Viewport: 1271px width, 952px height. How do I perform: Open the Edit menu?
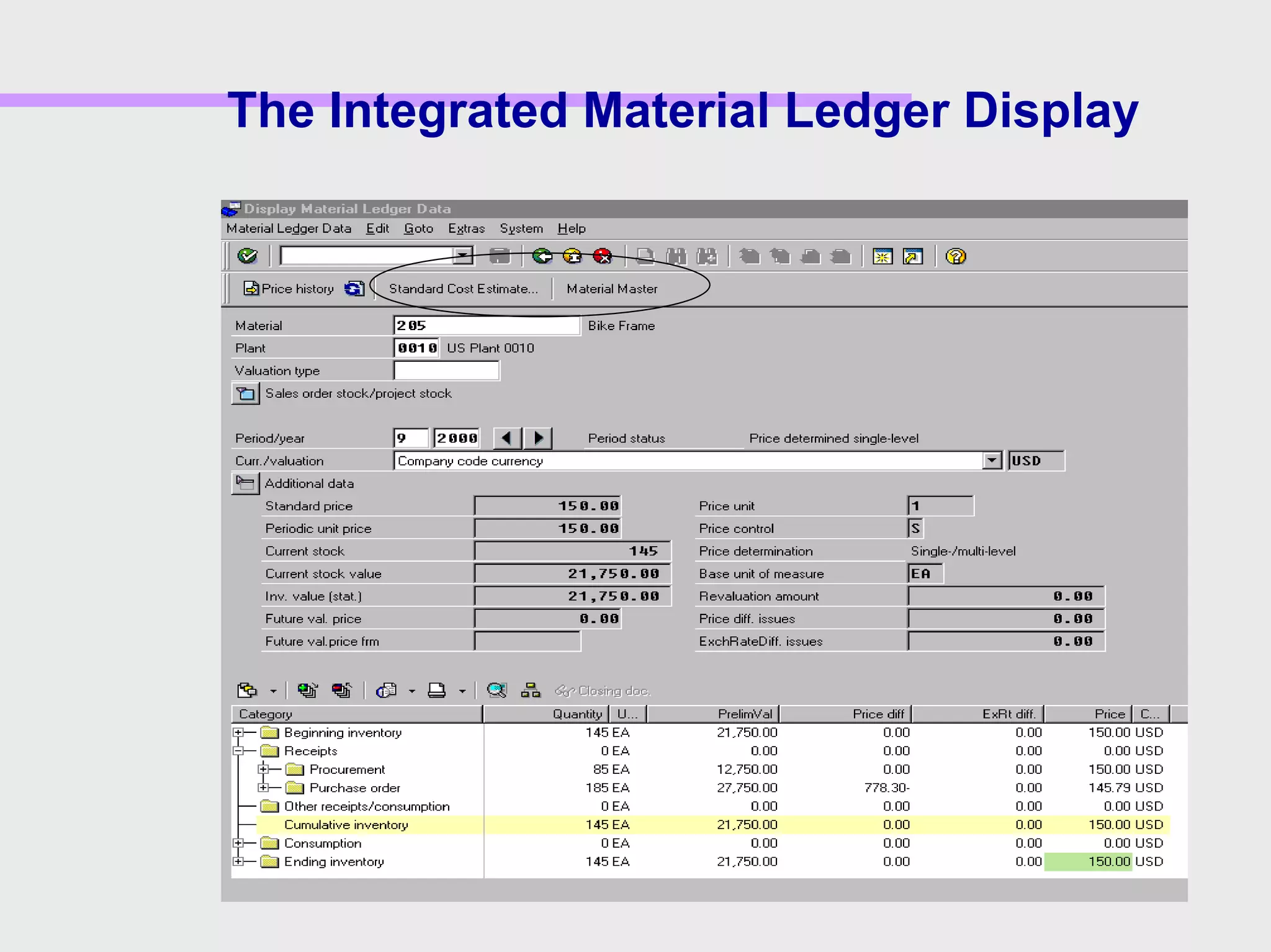(377, 228)
